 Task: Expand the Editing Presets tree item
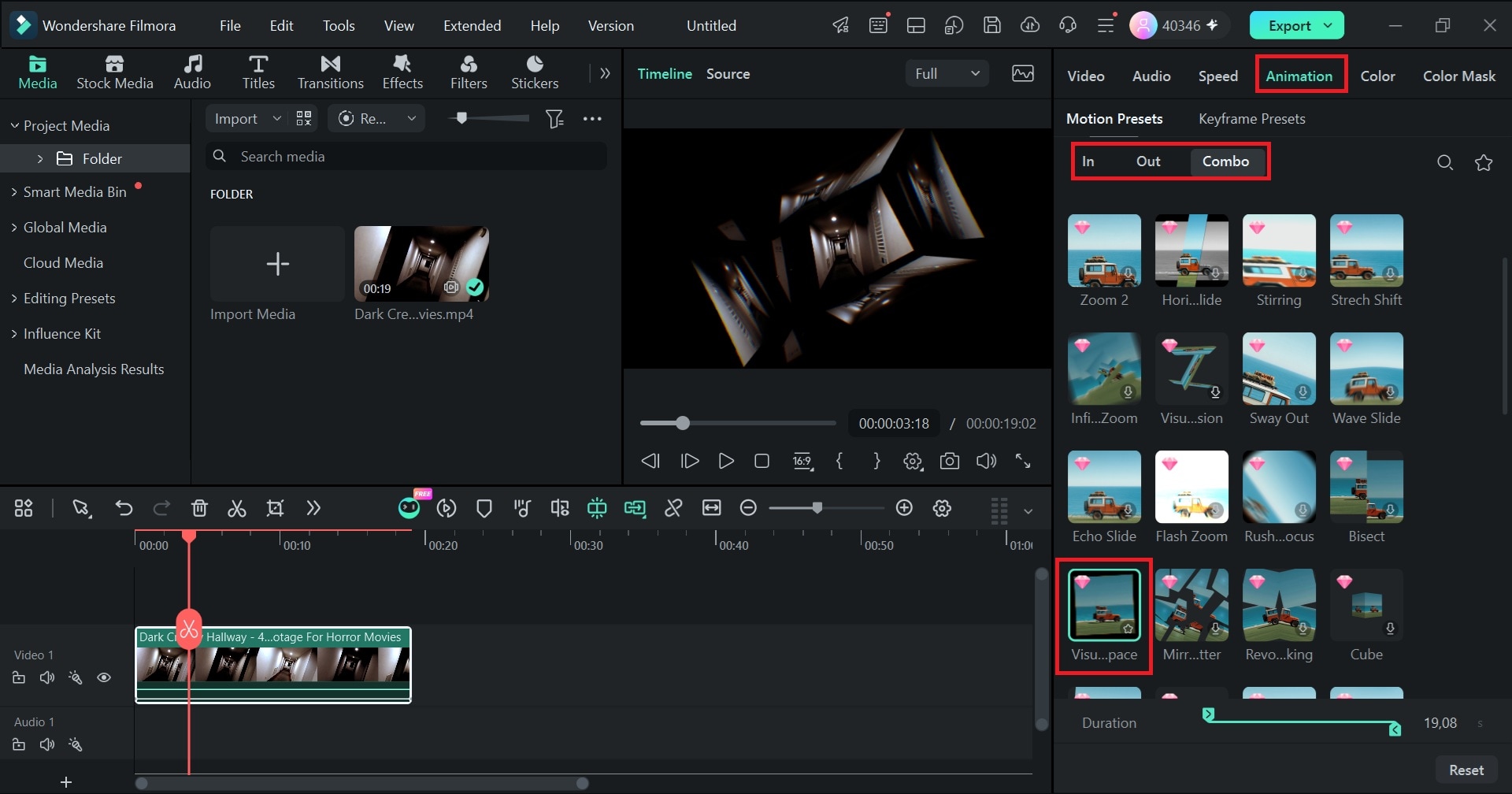point(14,299)
